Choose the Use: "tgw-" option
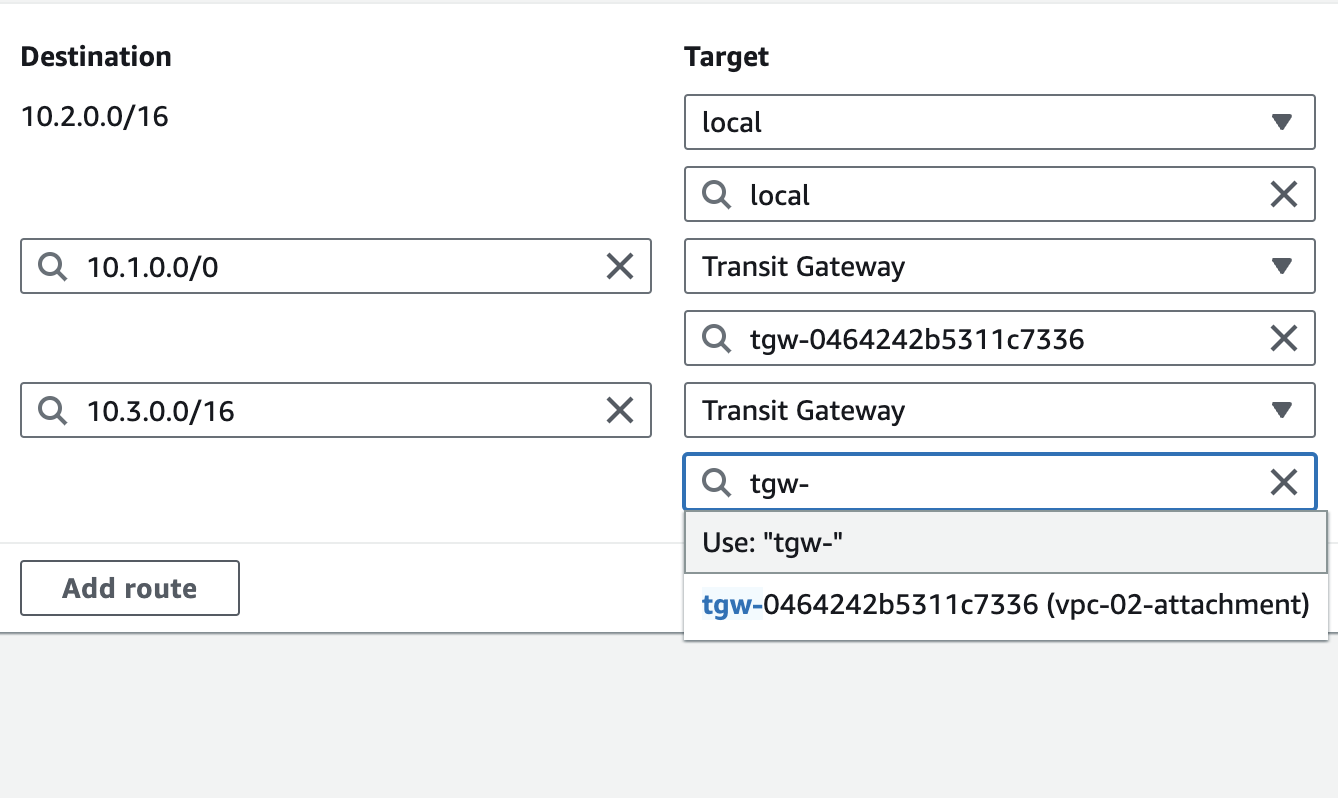 click(x=1005, y=543)
